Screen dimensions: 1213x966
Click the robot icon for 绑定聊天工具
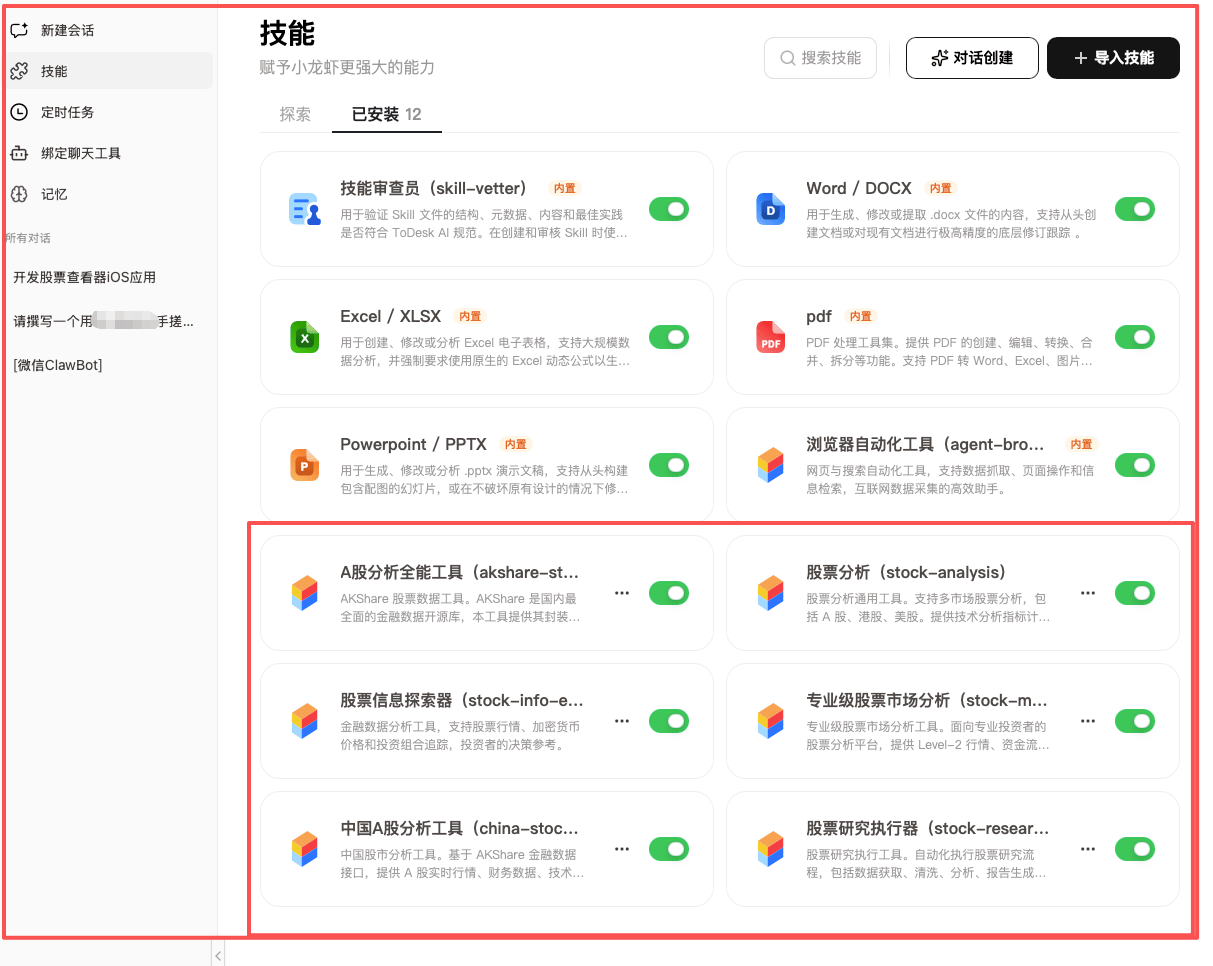click(x=19, y=154)
